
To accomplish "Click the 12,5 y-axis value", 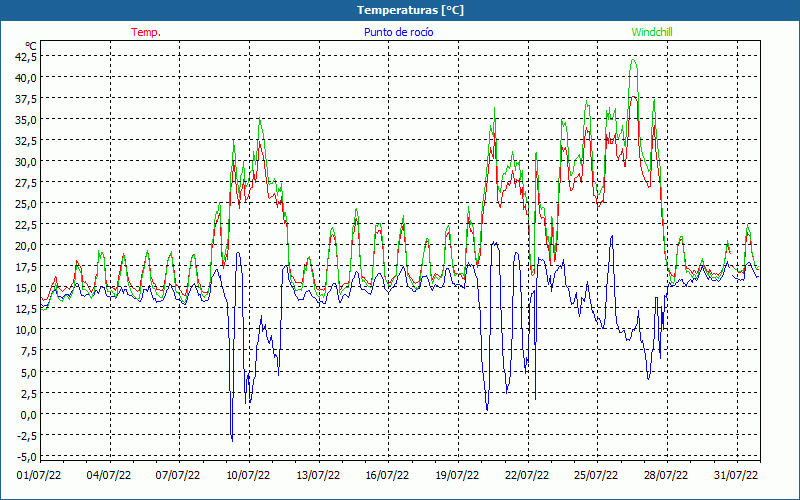I will tap(26, 309).
